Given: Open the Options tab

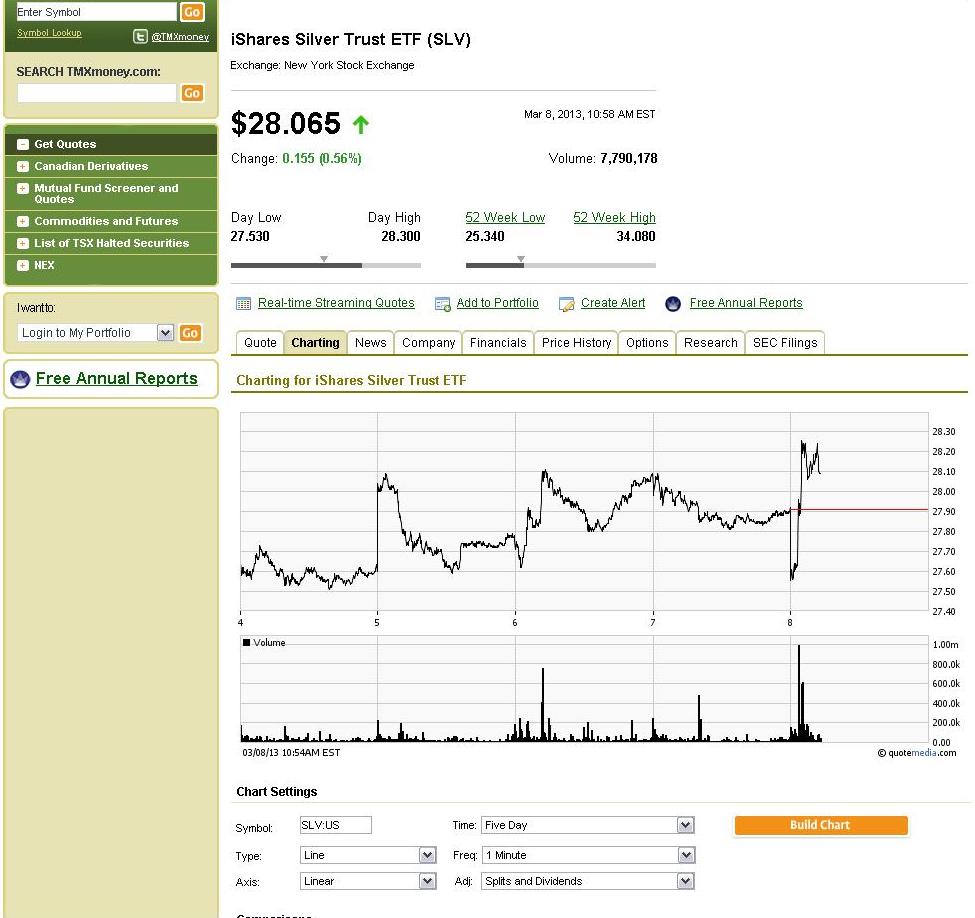Looking at the screenshot, I should tap(647, 343).
